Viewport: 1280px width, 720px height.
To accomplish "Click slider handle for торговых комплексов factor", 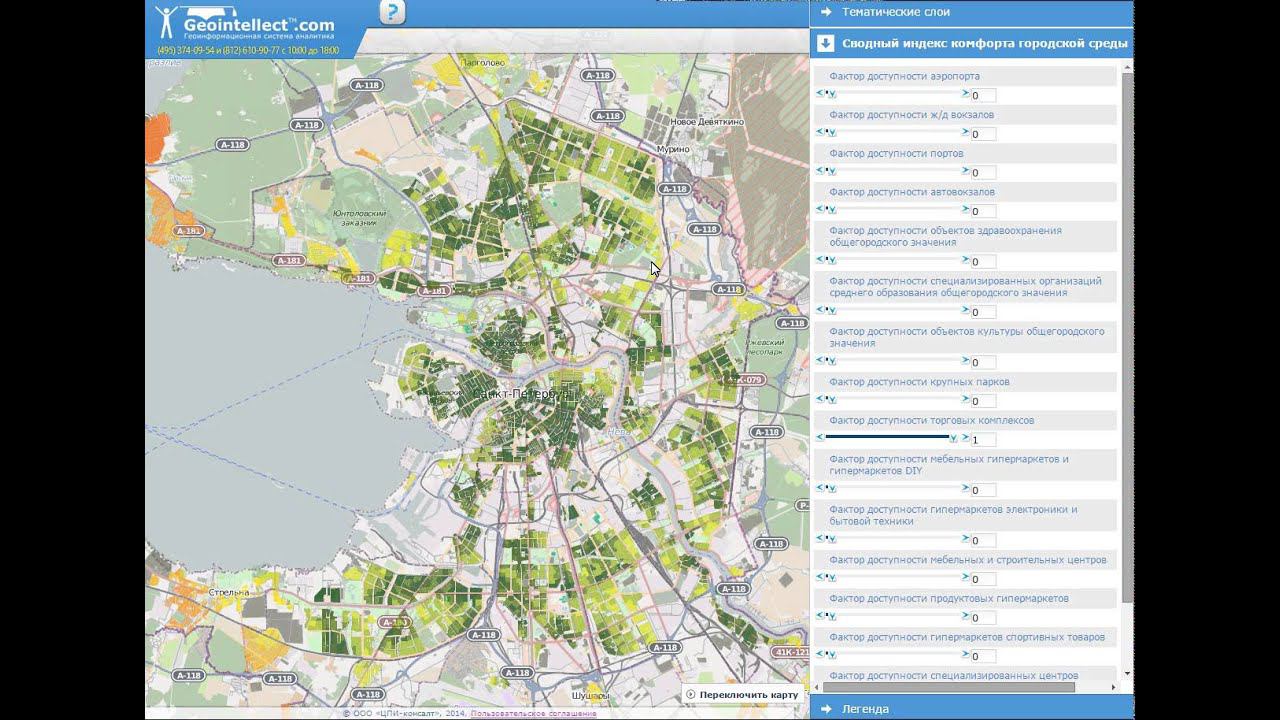I will pyautogui.click(x=953, y=438).
